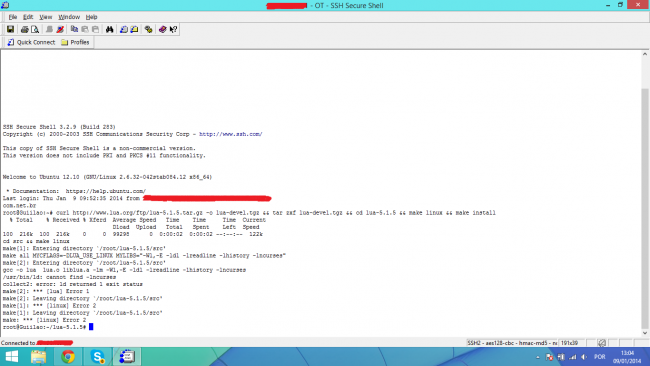Screen dimensions: 650x366
Task: Click the greyed Connect toolbar icon
Action: click(49, 29)
